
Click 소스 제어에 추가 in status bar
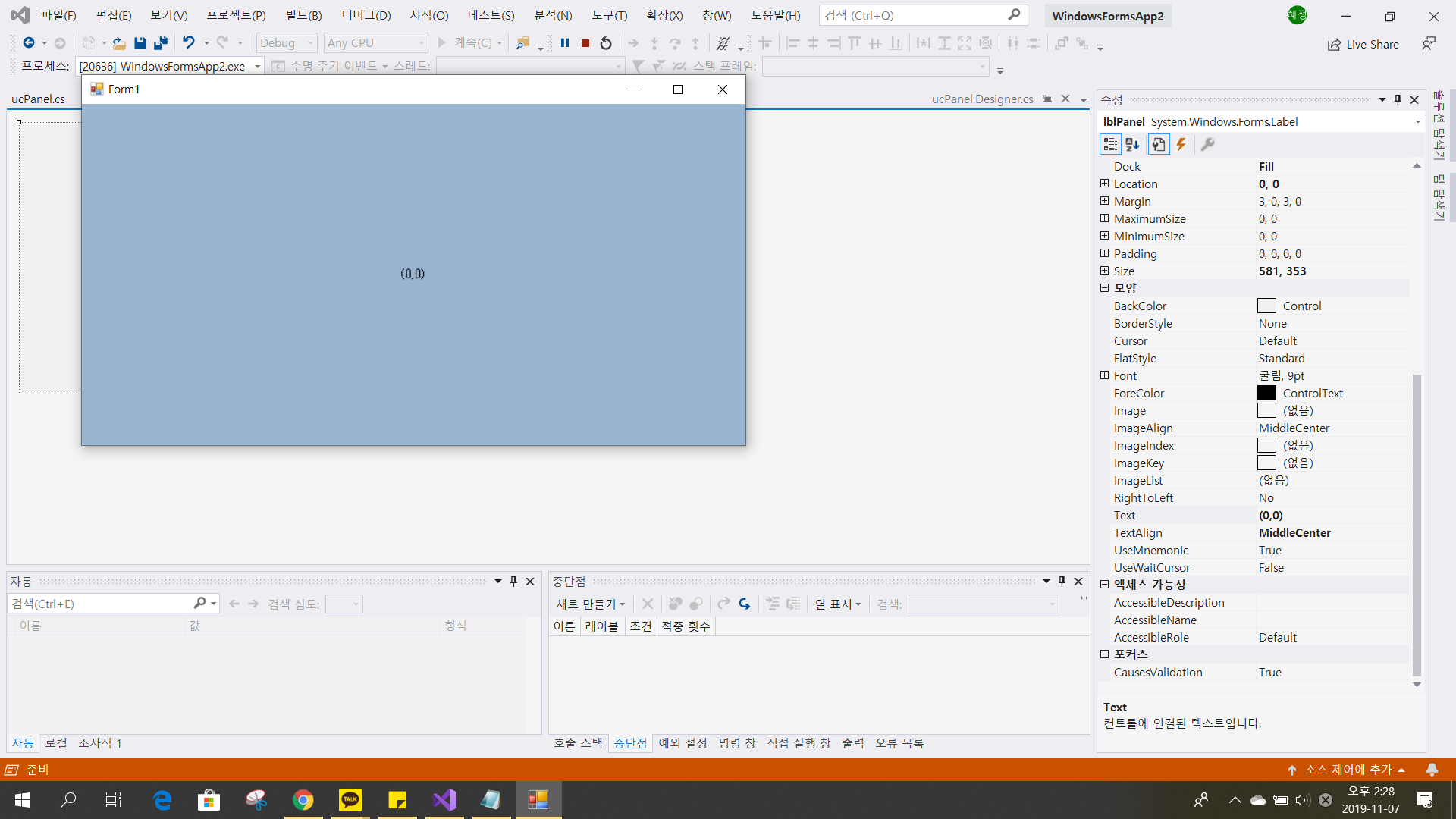point(1348,770)
